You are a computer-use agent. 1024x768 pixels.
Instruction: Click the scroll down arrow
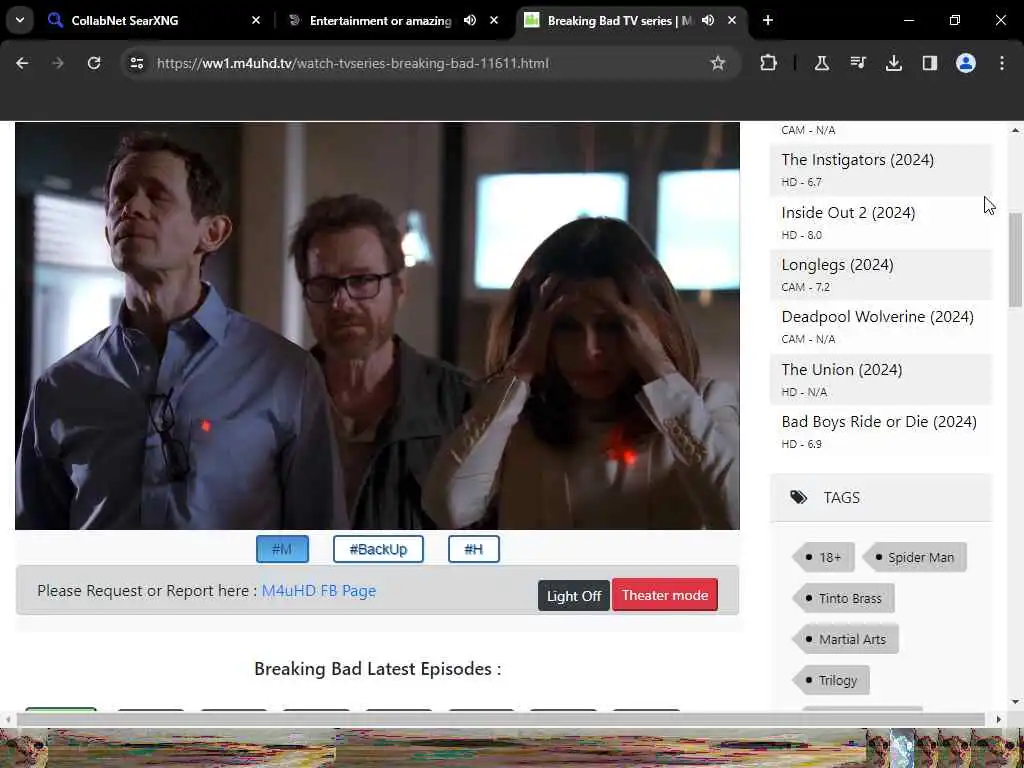[1015, 702]
